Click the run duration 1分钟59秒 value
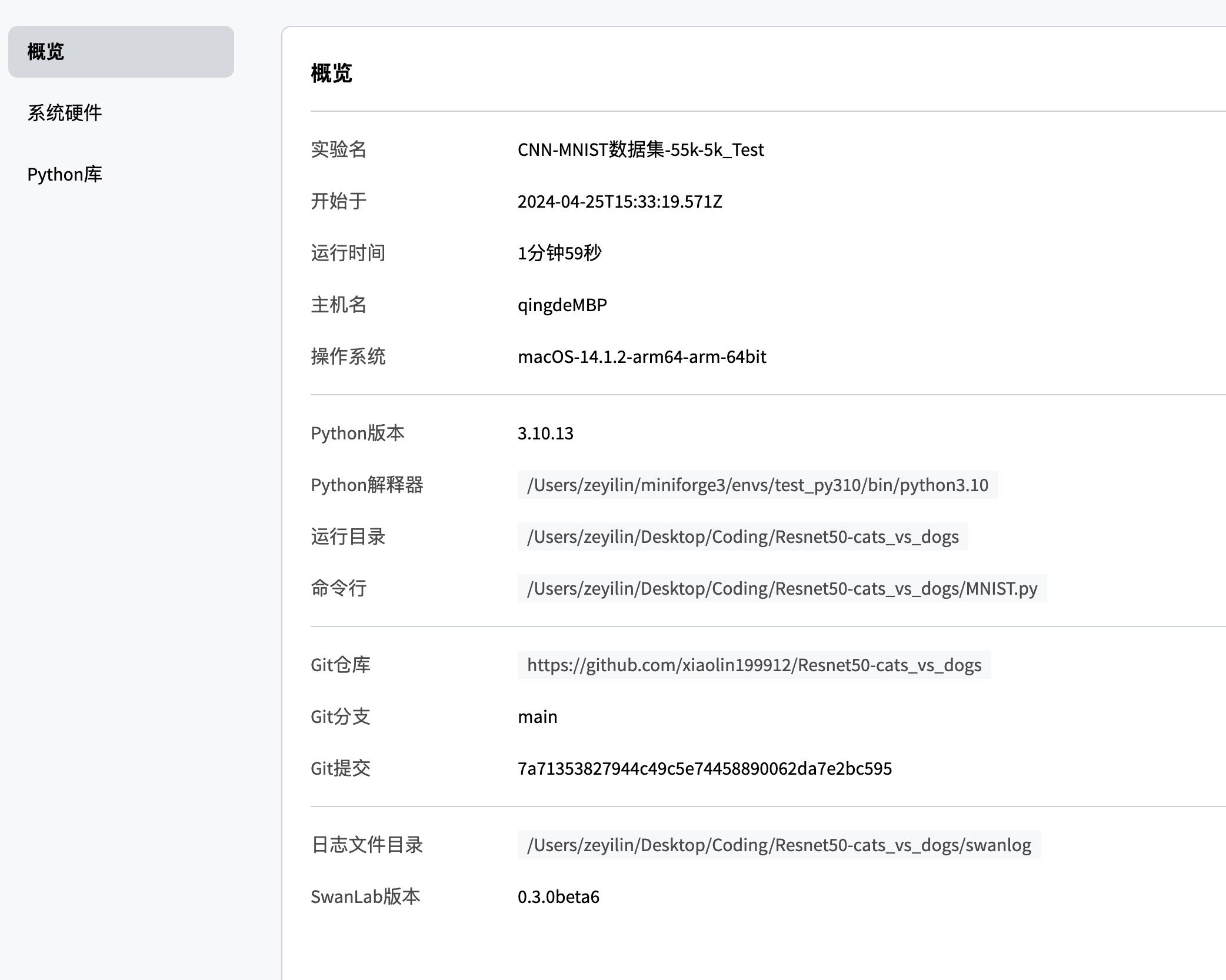1226x980 pixels. click(559, 254)
